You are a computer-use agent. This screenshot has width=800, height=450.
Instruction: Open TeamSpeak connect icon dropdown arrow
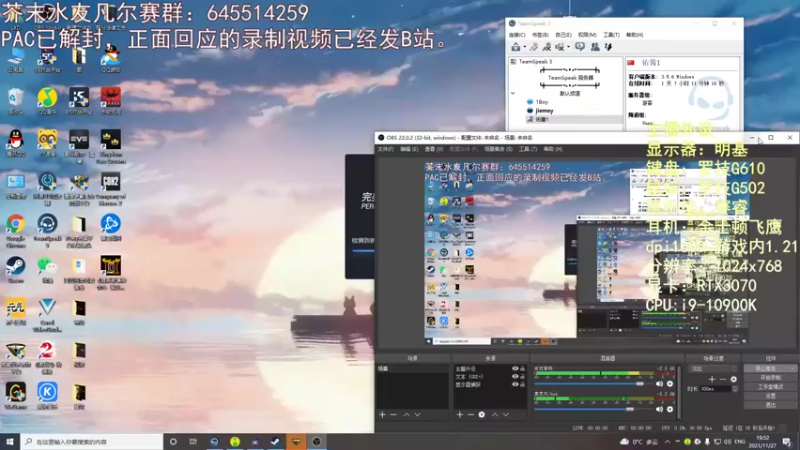click(x=524, y=47)
